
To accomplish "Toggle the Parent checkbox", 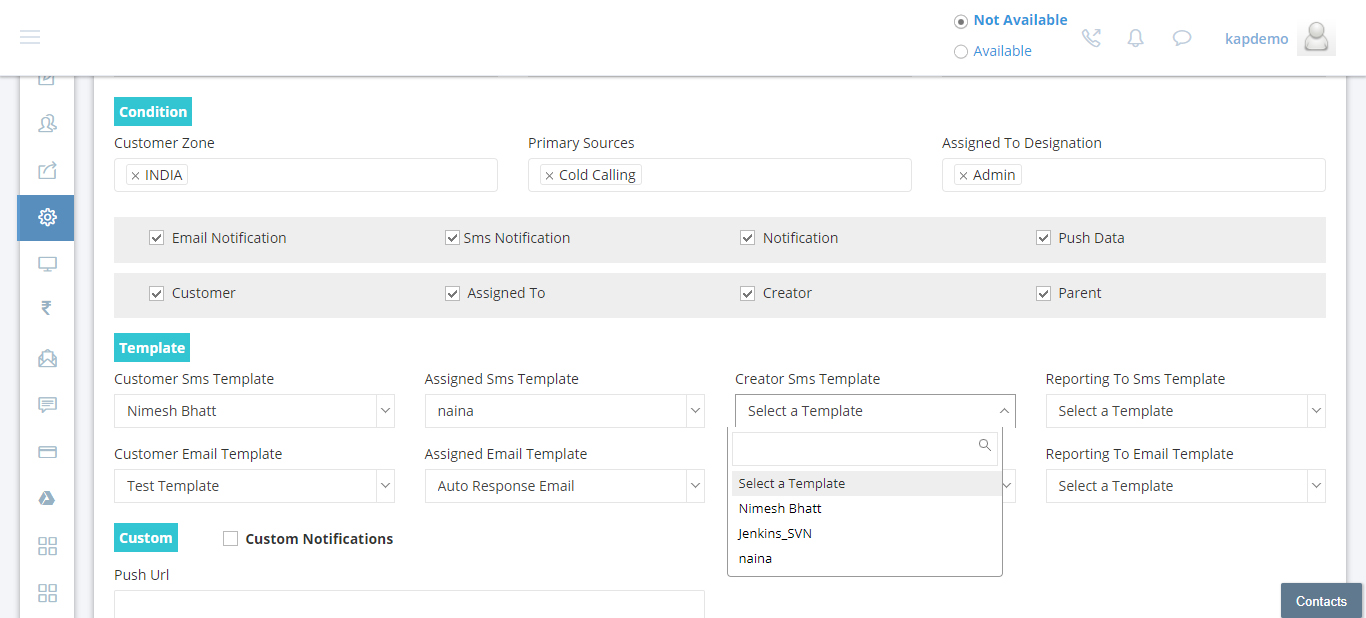I will (x=1043, y=293).
